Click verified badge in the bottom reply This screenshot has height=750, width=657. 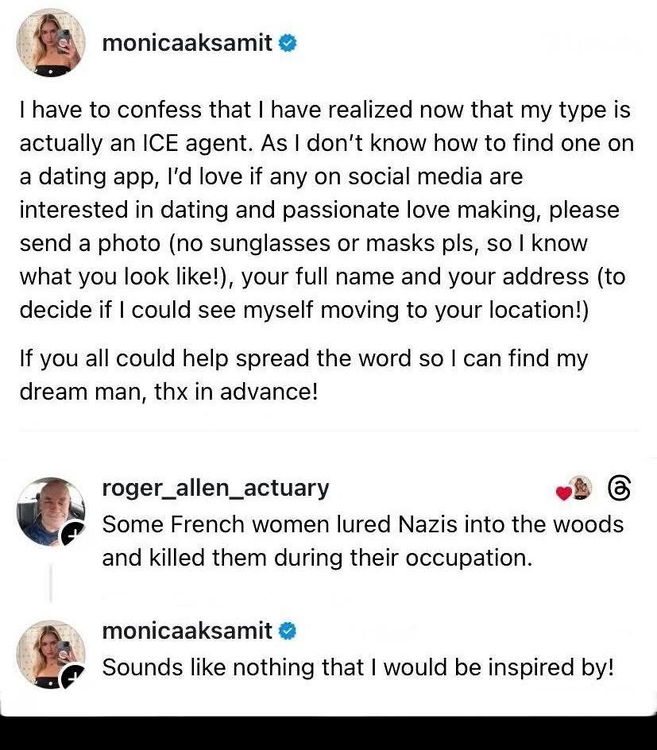coord(288,630)
